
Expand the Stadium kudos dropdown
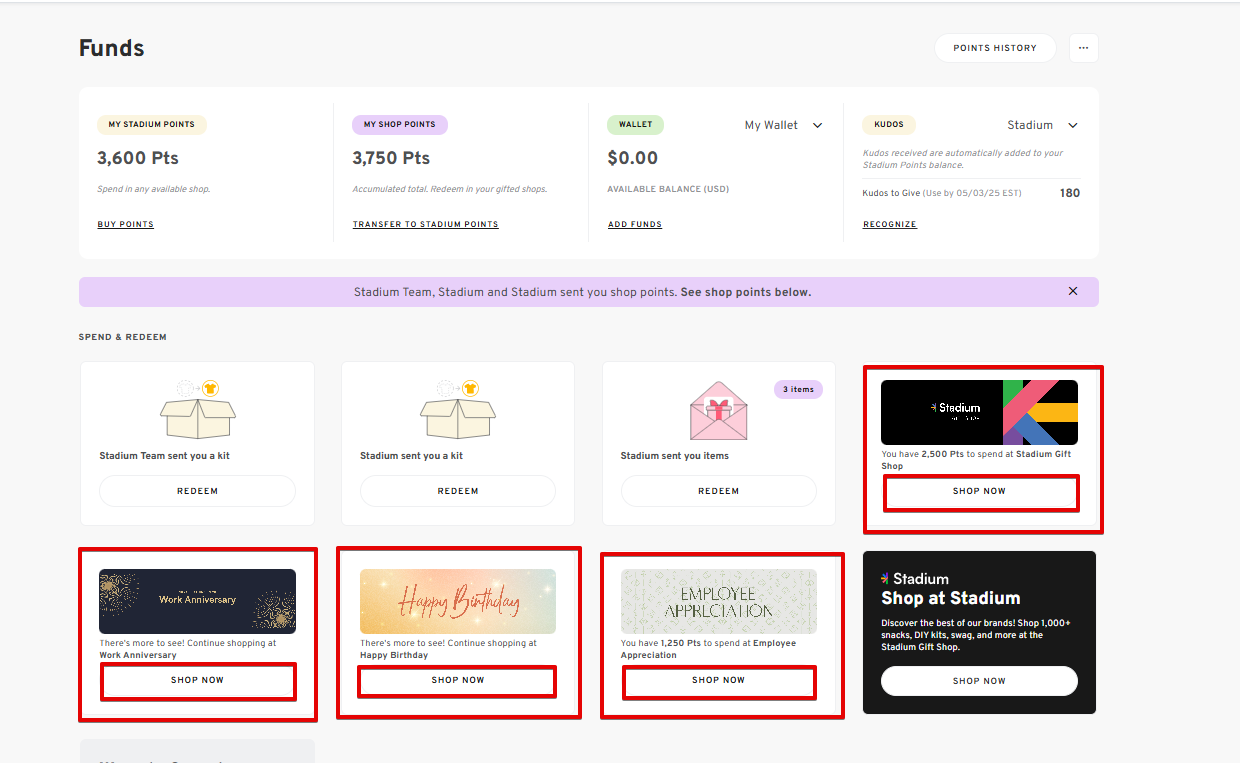(x=1043, y=125)
